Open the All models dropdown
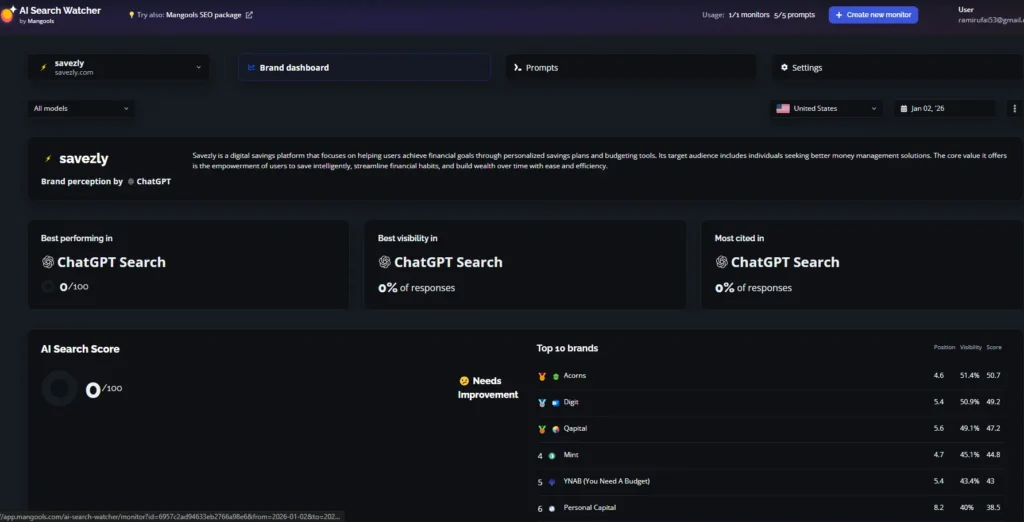Viewport: 1024px width, 522px height. 82,108
